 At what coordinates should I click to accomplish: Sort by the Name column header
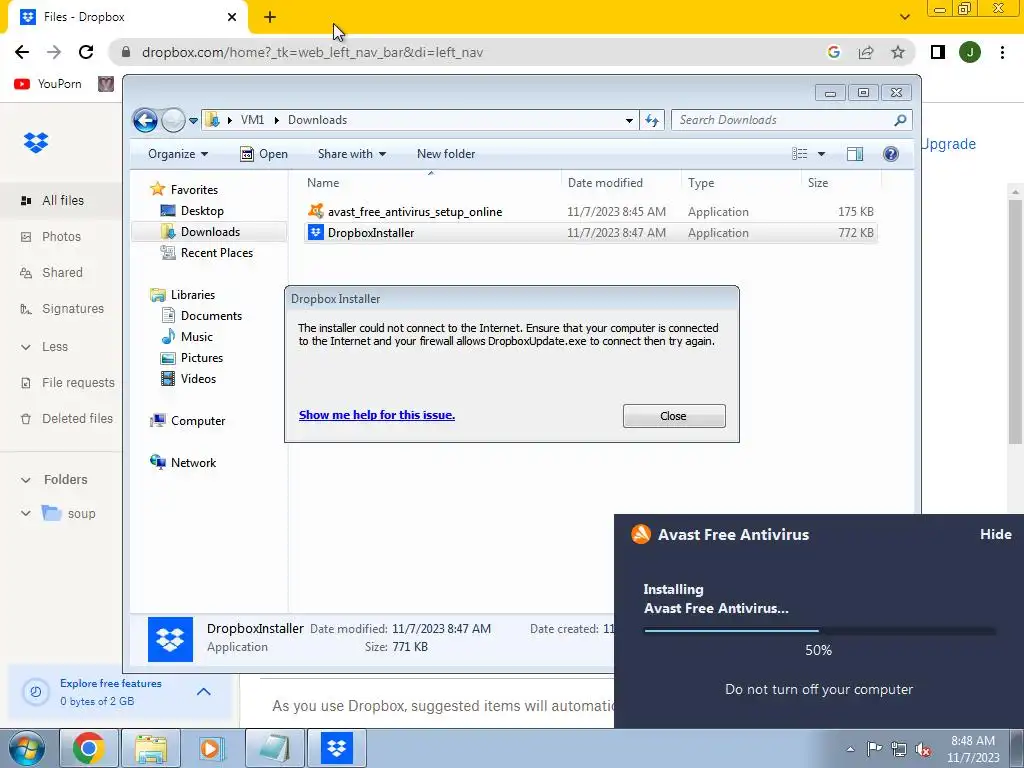pos(323,183)
